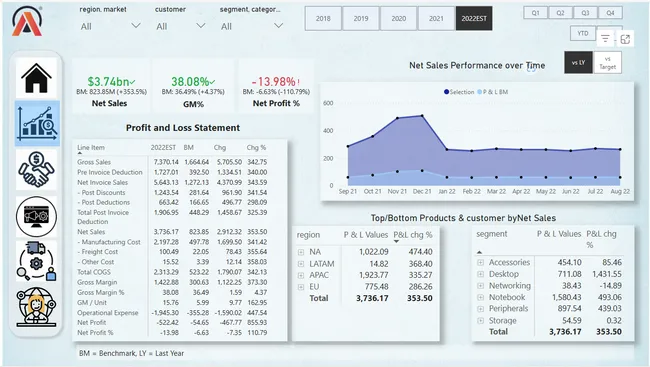Expand the Desktop segment row
650x367 pixels.
tap(480, 274)
